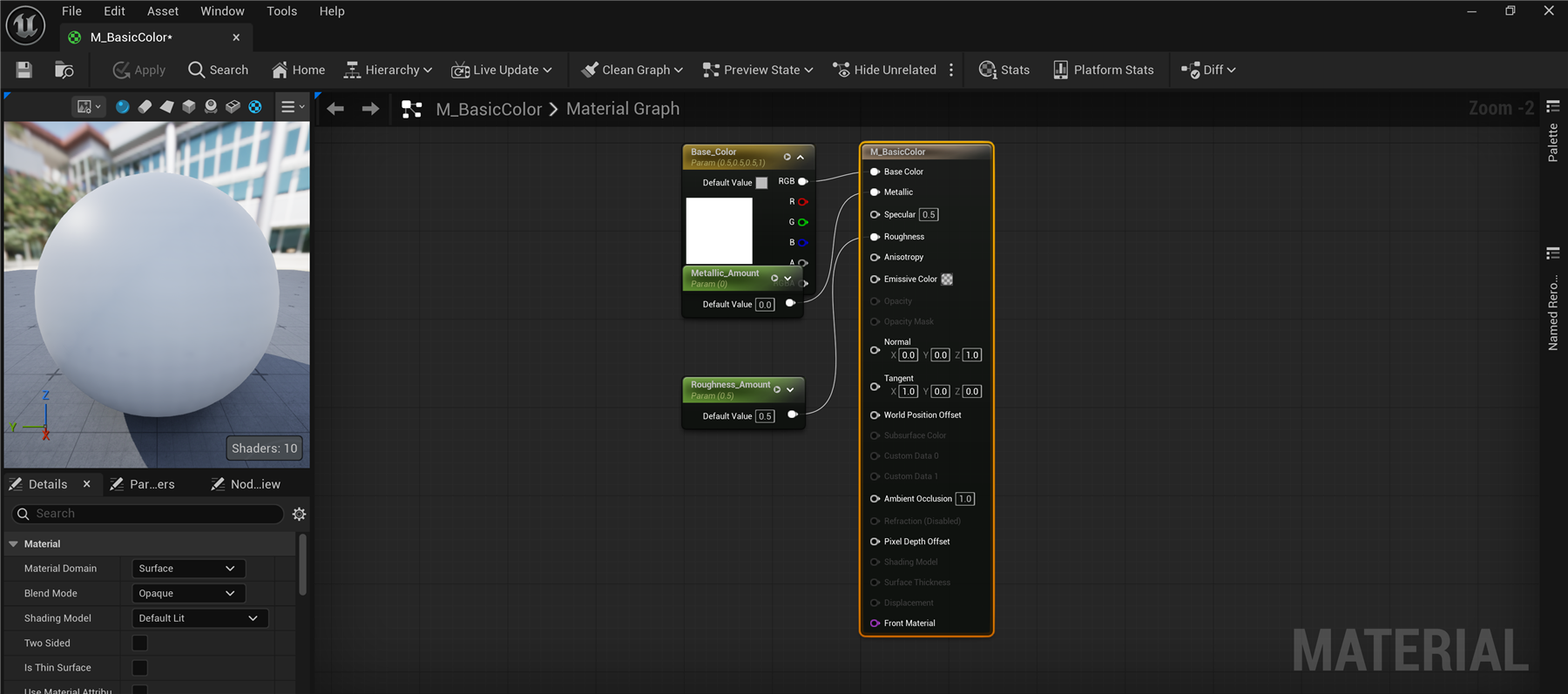Screen dimensions: 1568x694
Task: Click the Metallic_Amount Default Value field
Action: pos(765,305)
